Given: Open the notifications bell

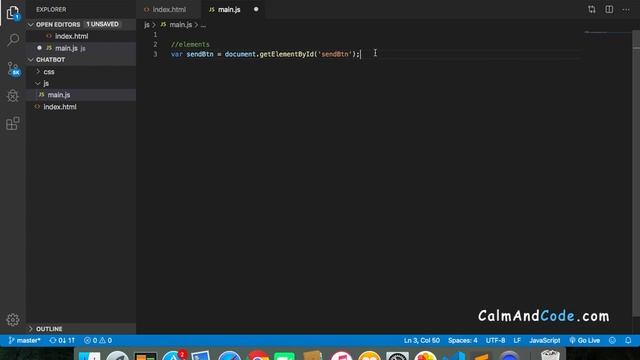Looking at the screenshot, I should pyautogui.click(x=628, y=340).
